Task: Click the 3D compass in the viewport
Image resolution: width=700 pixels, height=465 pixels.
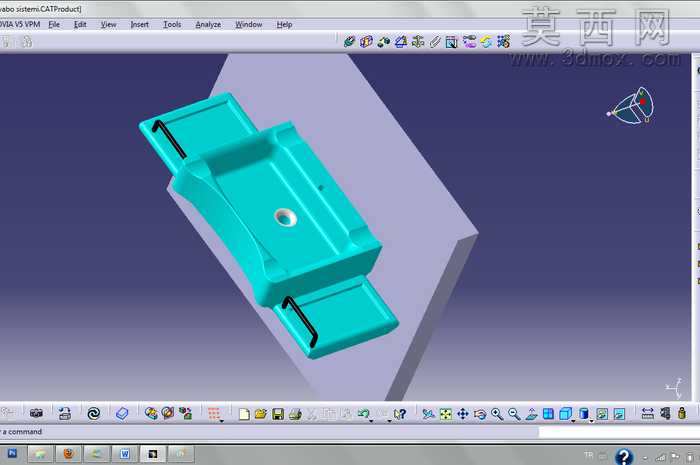Action: click(x=631, y=106)
